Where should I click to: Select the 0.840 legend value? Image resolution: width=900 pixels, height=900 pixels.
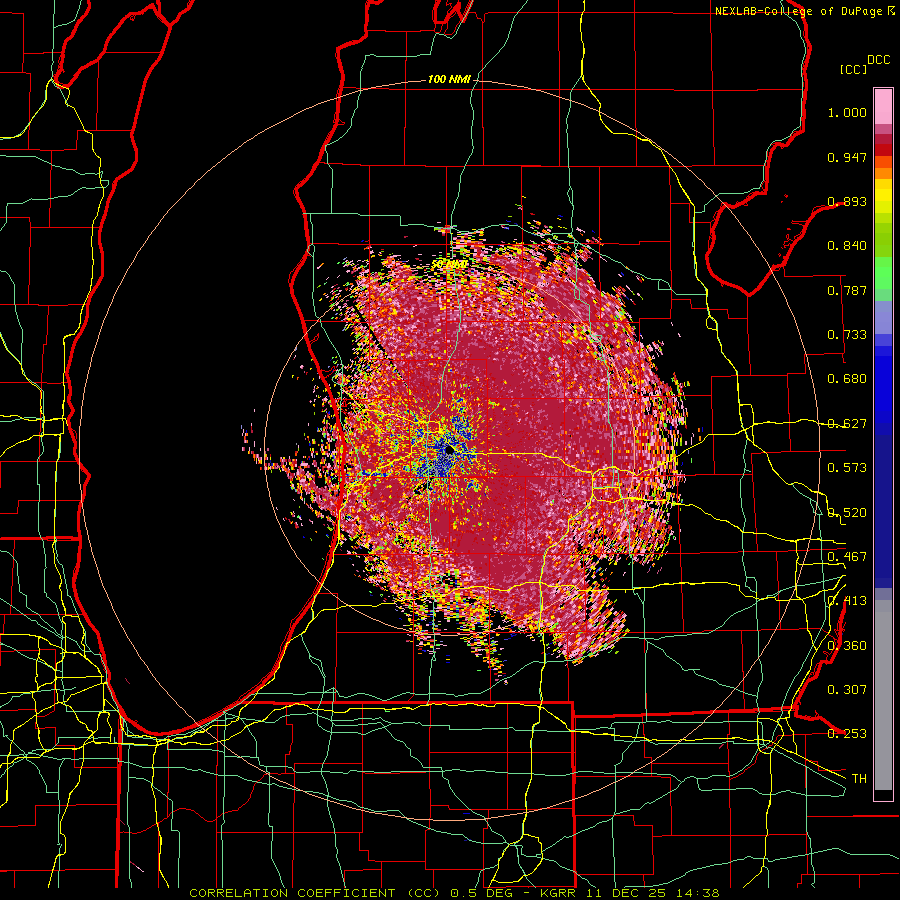pyautogui.click(x=847, y=246)
